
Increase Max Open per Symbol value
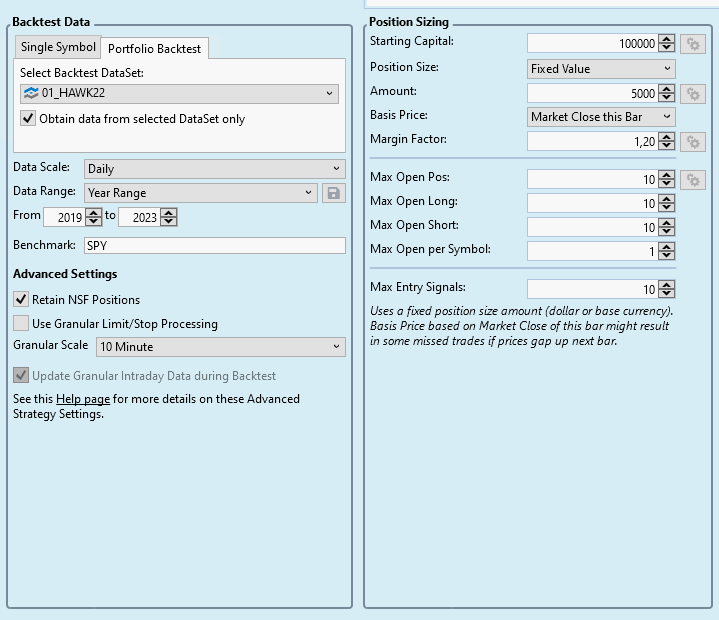pyautogui.click(x=667, y=247)
